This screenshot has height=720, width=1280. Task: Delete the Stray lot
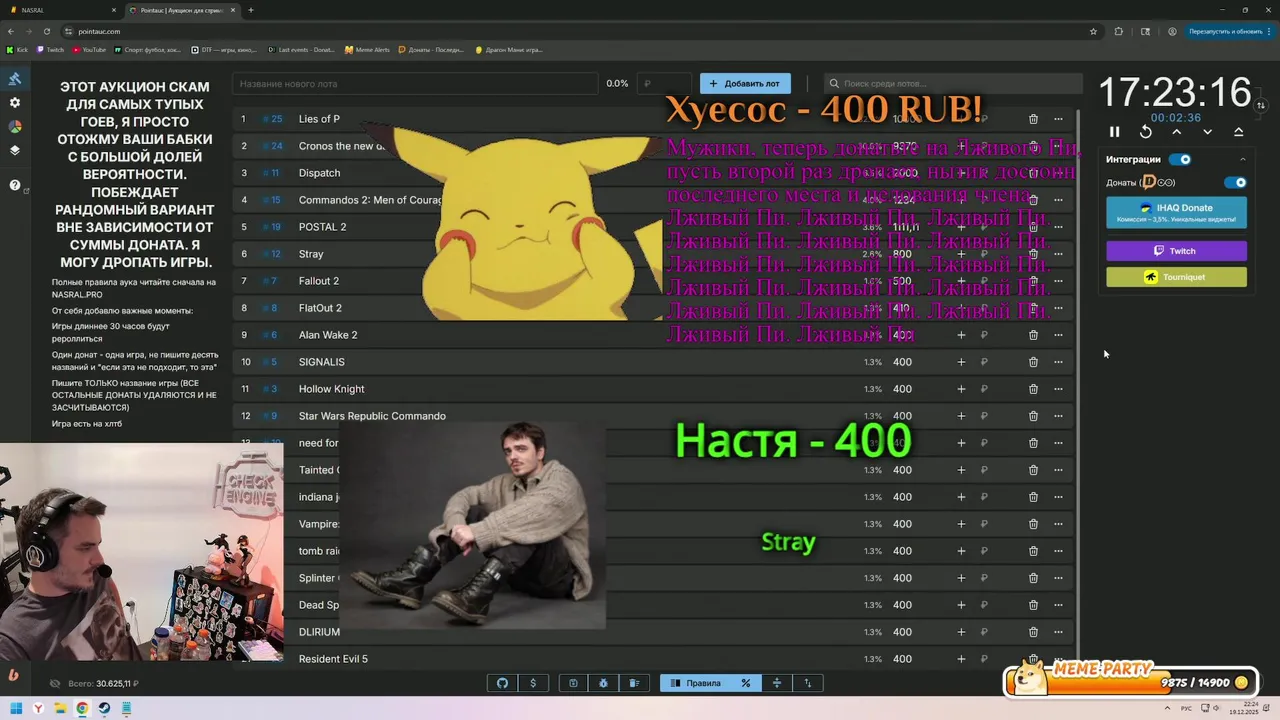(1033, 254)
